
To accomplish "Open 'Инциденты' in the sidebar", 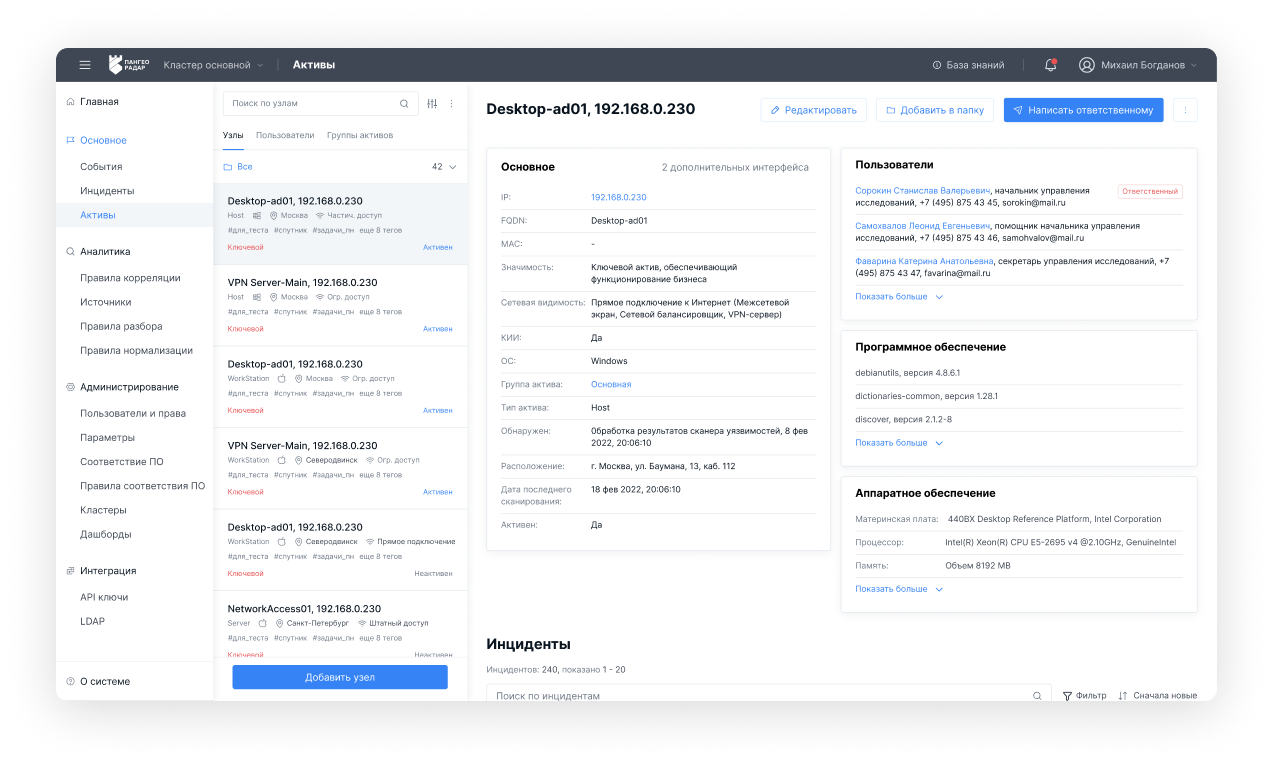I will coord(107,191).
